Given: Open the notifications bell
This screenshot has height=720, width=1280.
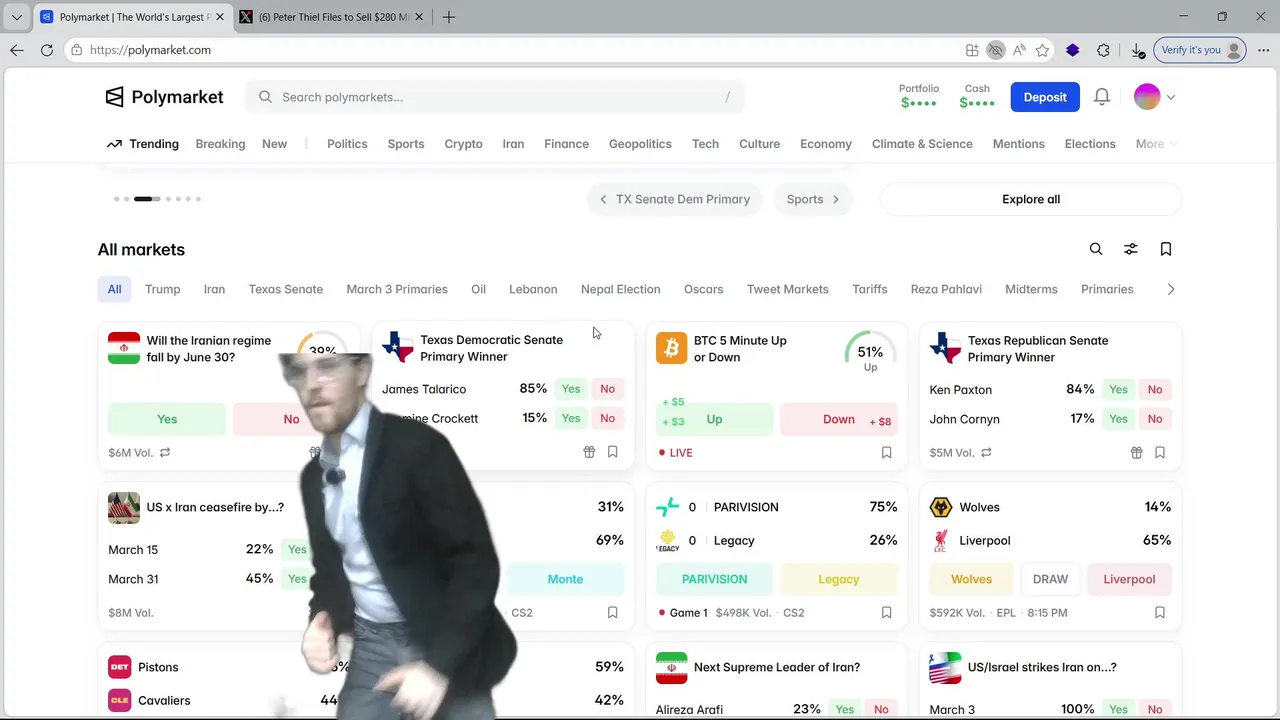Looking at the screenshot, I should pos(1102,97).
